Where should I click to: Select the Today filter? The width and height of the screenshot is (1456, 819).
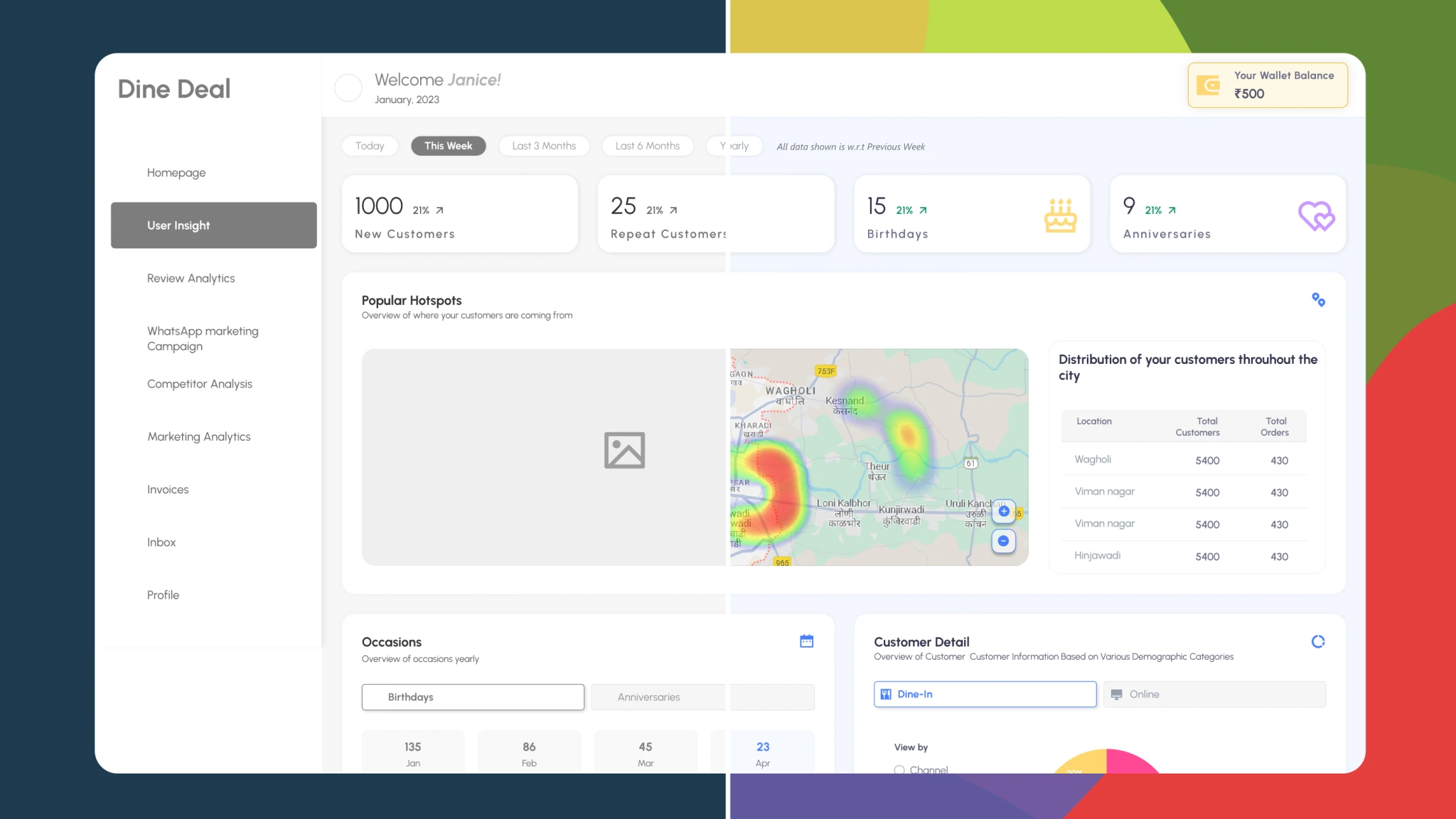[x=370, y=146]
